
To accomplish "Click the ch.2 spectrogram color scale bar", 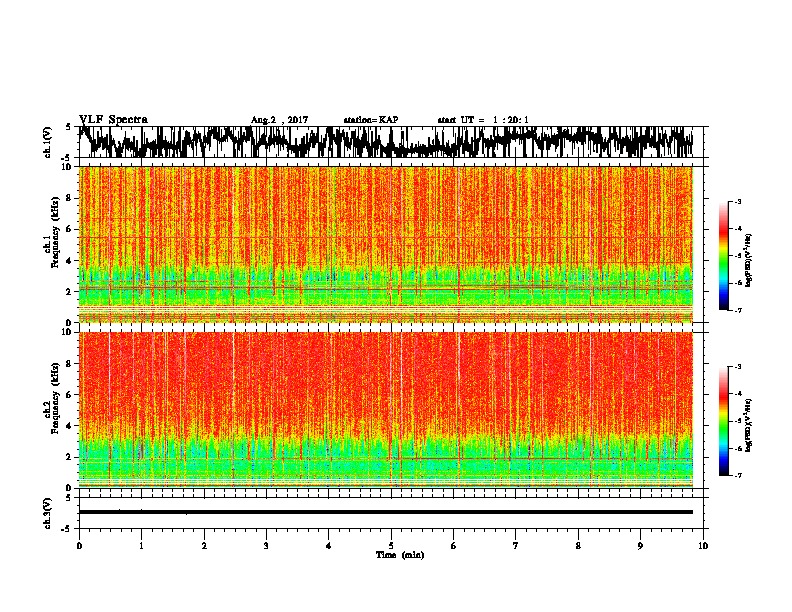I will coord(723,421).
